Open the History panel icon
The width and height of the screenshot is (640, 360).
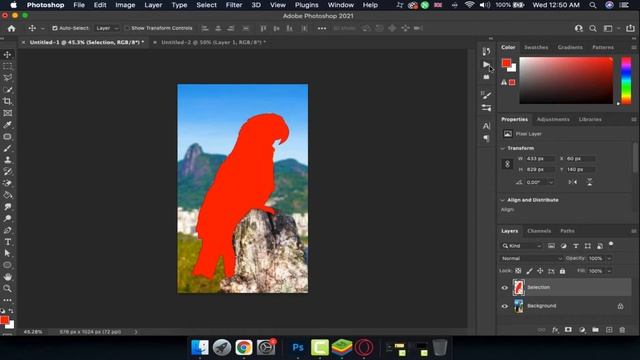486,51
